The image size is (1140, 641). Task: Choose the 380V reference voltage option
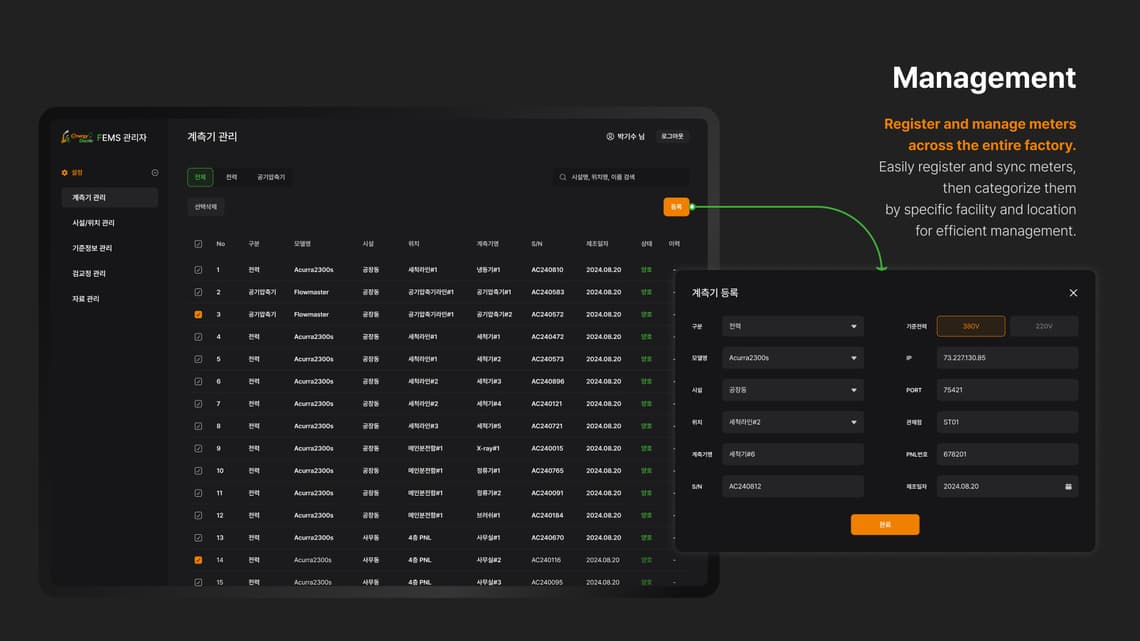pyautogui.click(x=971, y=326)
